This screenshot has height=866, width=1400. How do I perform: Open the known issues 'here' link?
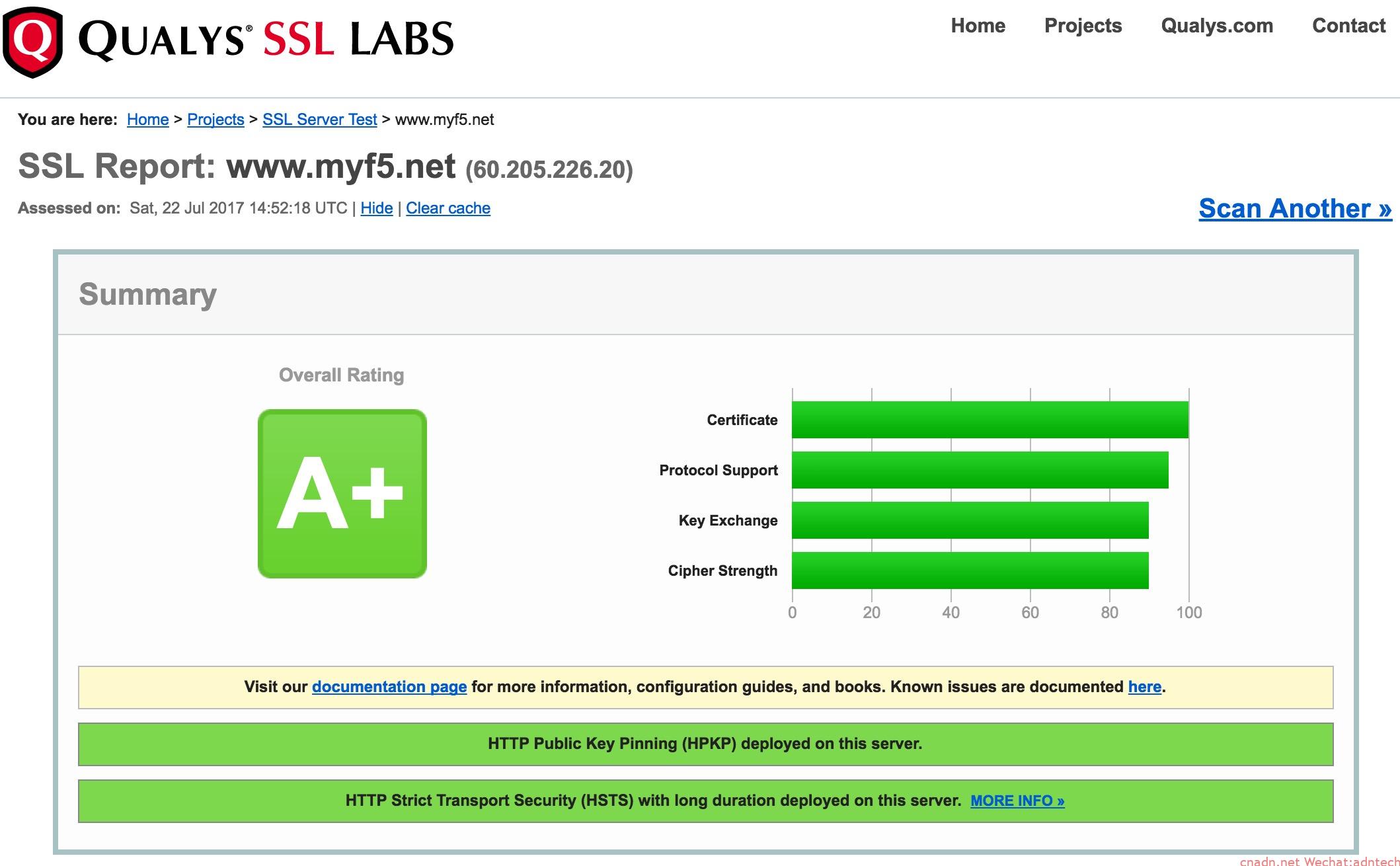pyautogui.click(x=1145, y=687)
